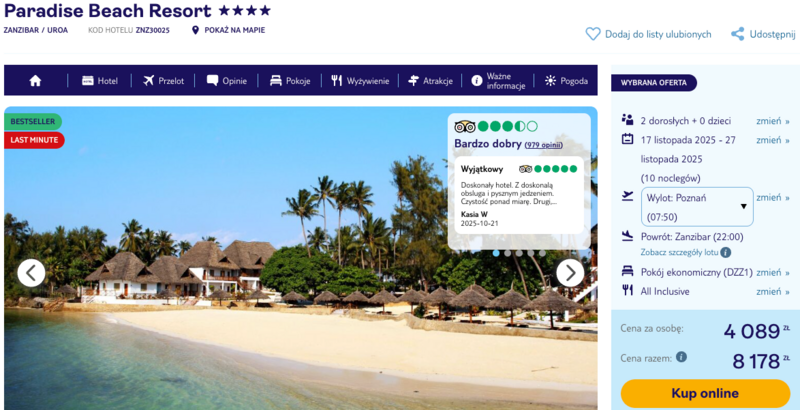This screenshot has width=800, height=410.
Task: Click the hotel beach photo
Action: click(x=230, y=306)
